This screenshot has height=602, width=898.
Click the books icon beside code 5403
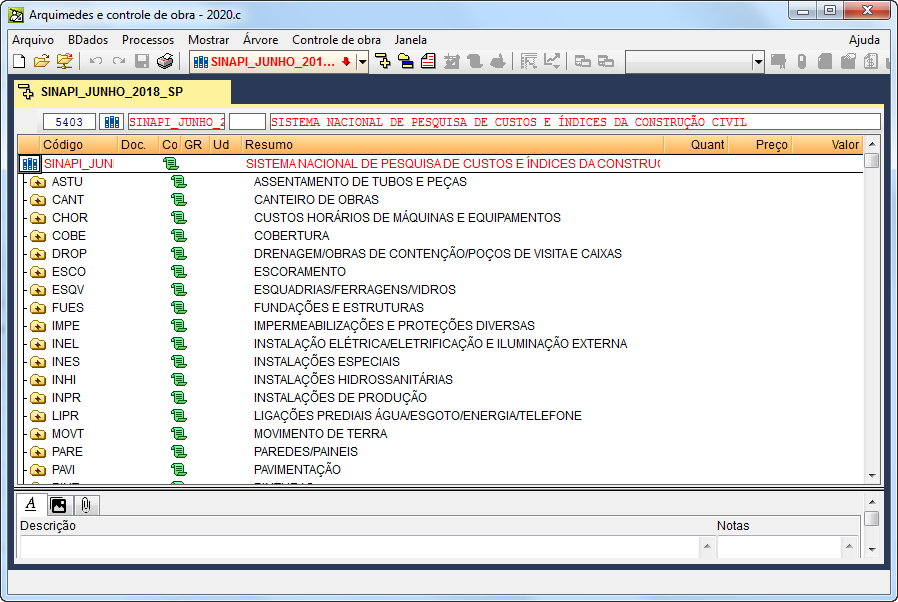pos(112,122)
